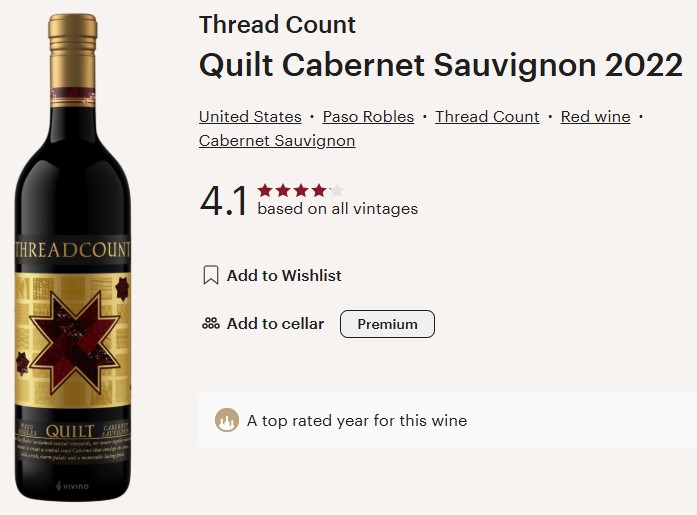Open the Paso Robles region link

[368, 117]
